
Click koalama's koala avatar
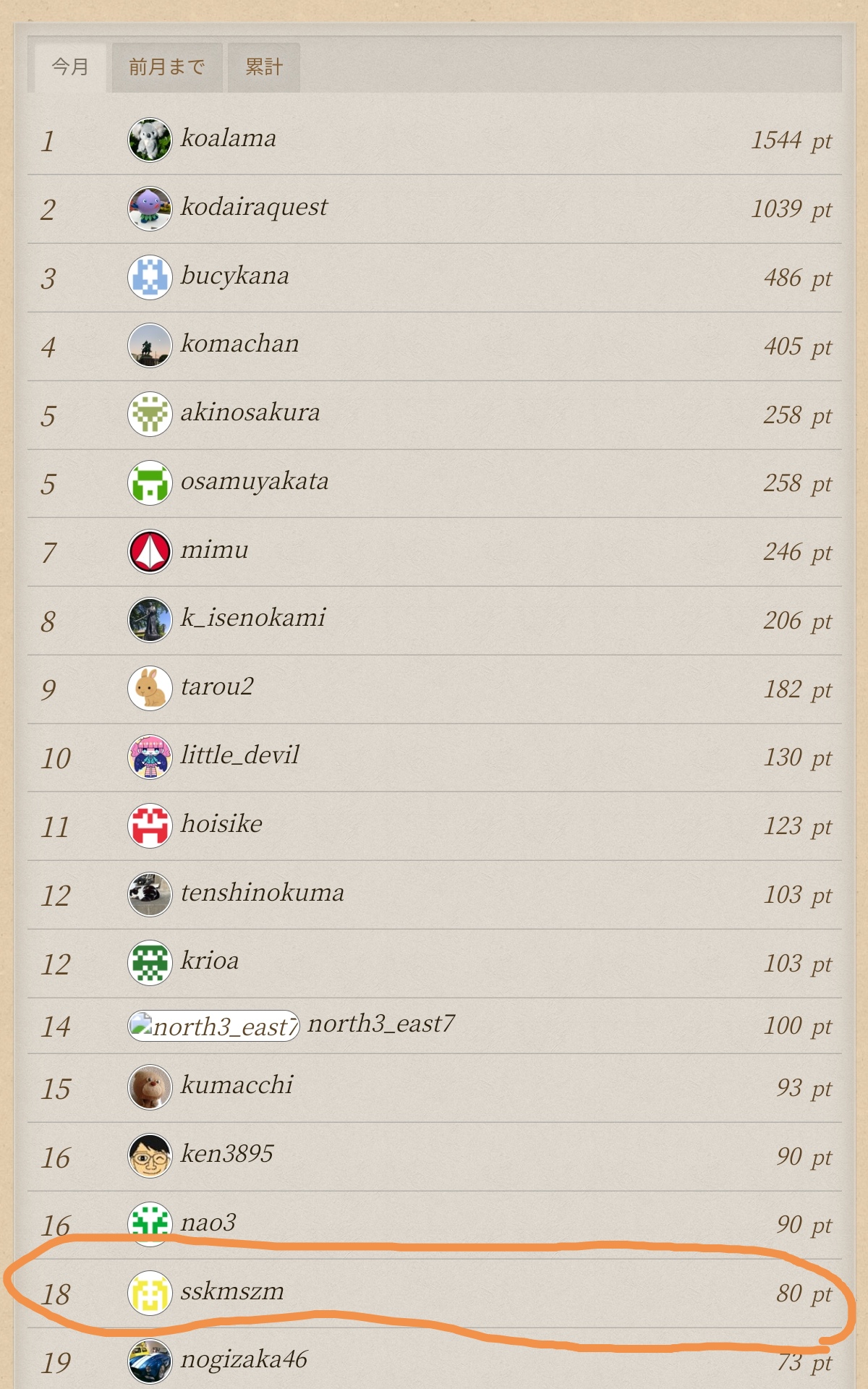click(x=150, y=140)
